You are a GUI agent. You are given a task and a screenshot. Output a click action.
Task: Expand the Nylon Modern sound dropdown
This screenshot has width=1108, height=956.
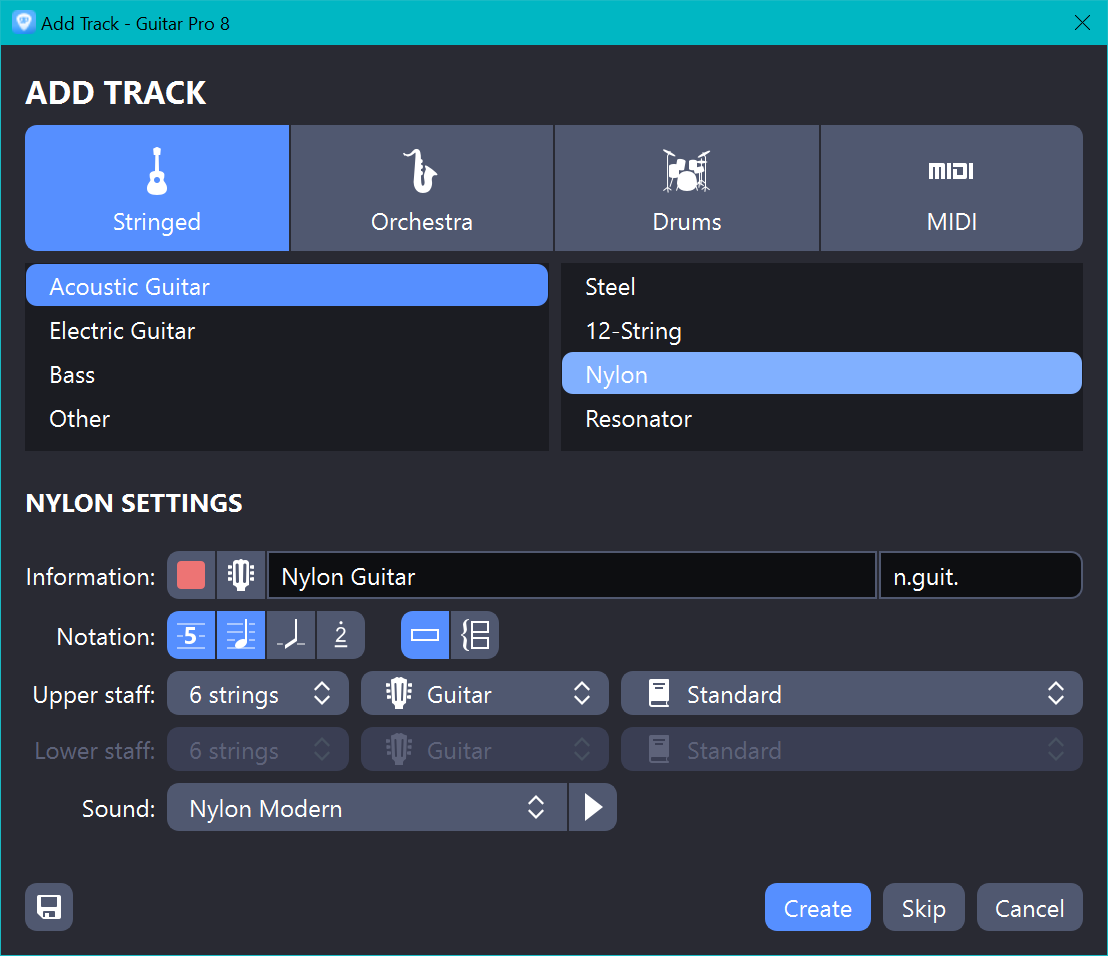click(x=366, y=808)
